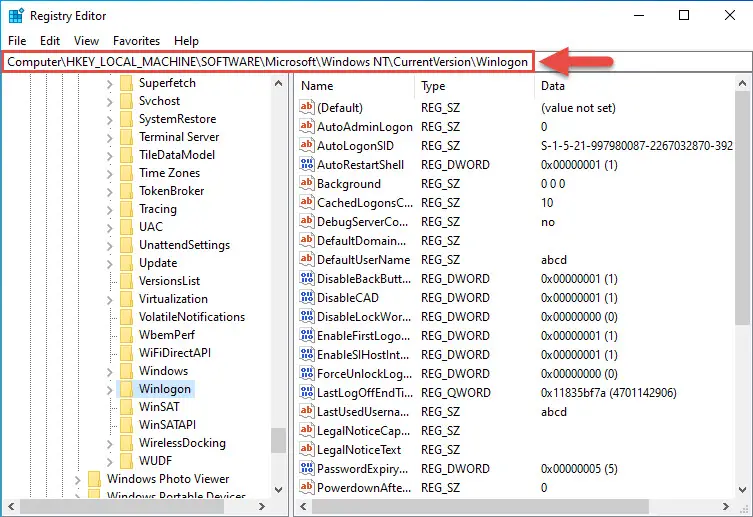
Task: Click the Terminal Server folder icon
Action: [126, 137]
